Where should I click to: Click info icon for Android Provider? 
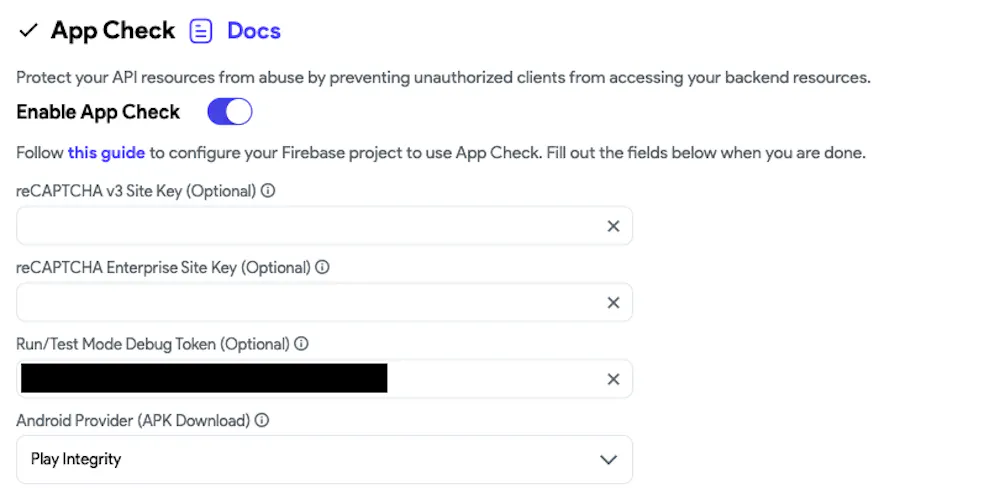coord(261,420)
